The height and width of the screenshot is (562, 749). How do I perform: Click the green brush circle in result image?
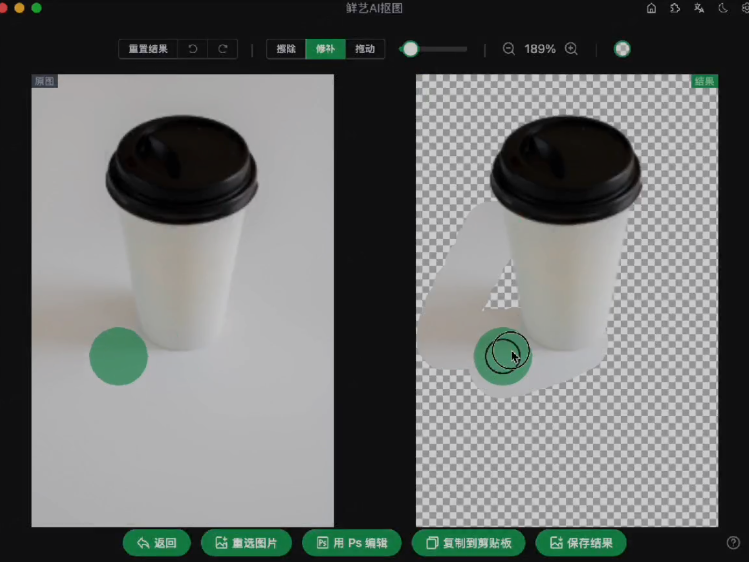(x=503, y=356)
